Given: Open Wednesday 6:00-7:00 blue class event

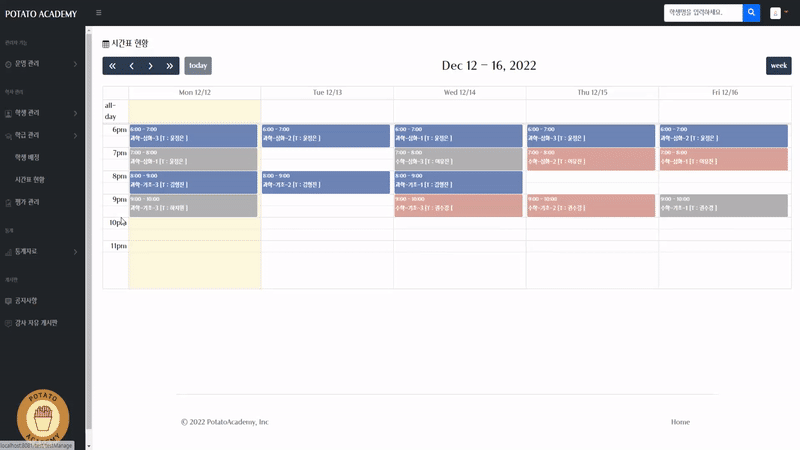Looking at the screenshot, I should click(459, 136).
